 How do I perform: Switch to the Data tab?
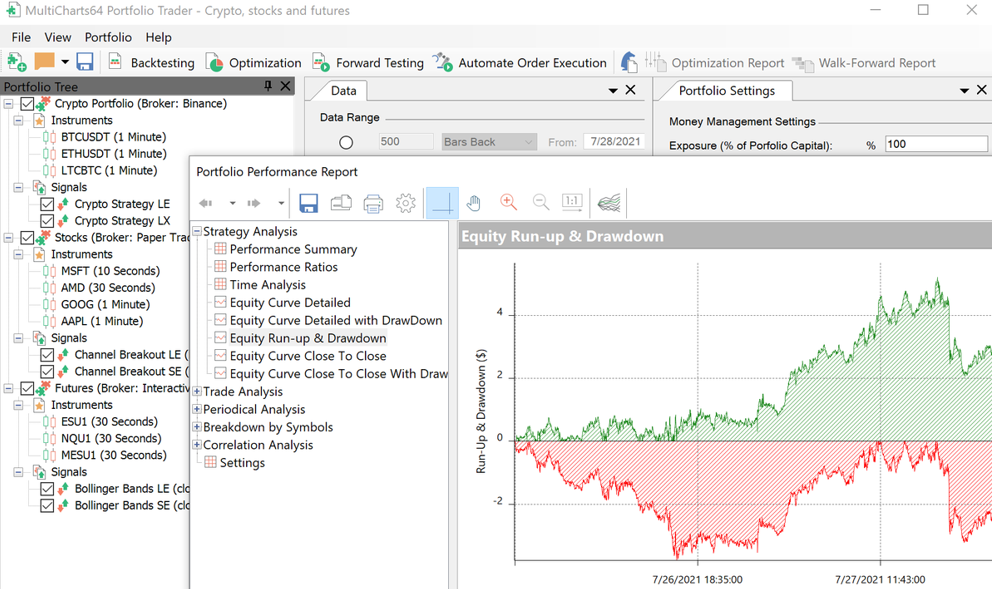(344, 90)
